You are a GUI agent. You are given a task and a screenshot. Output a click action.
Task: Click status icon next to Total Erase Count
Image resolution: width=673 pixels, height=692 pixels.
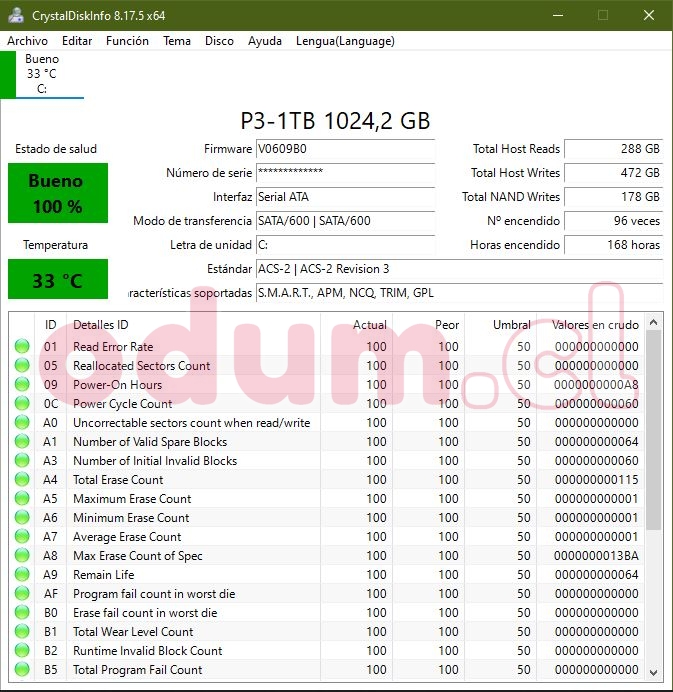pos(22,480)
